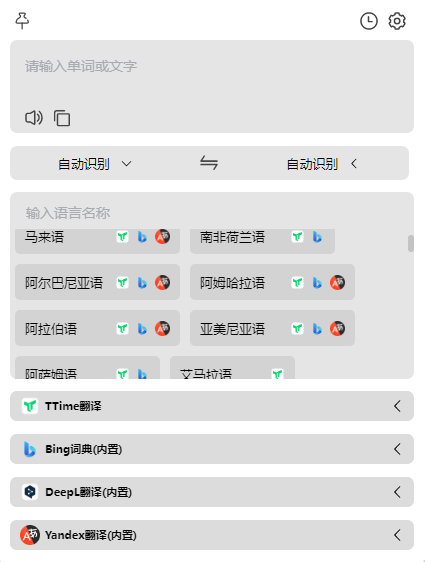Open source language 自动识别 dropdown
This screenshot has height=562, width=425.
click(95, 164)
